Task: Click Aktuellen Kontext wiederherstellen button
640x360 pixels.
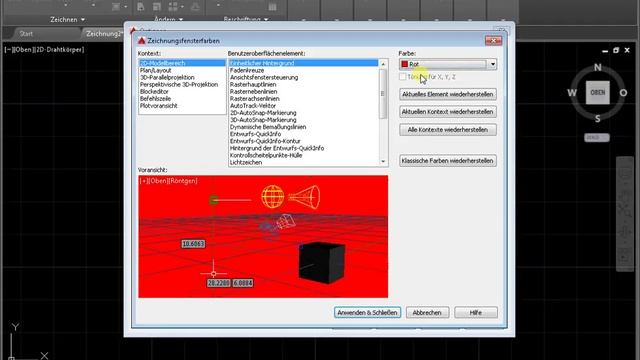Action: coord(448,112)
